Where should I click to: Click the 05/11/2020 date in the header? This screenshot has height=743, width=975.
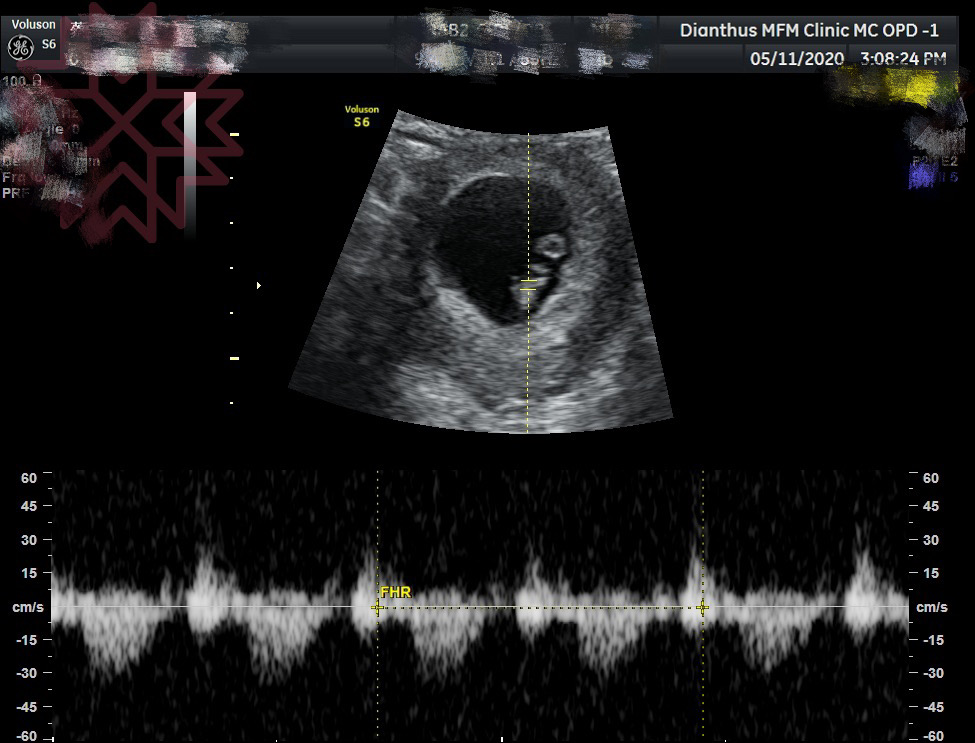coord(797,59)
